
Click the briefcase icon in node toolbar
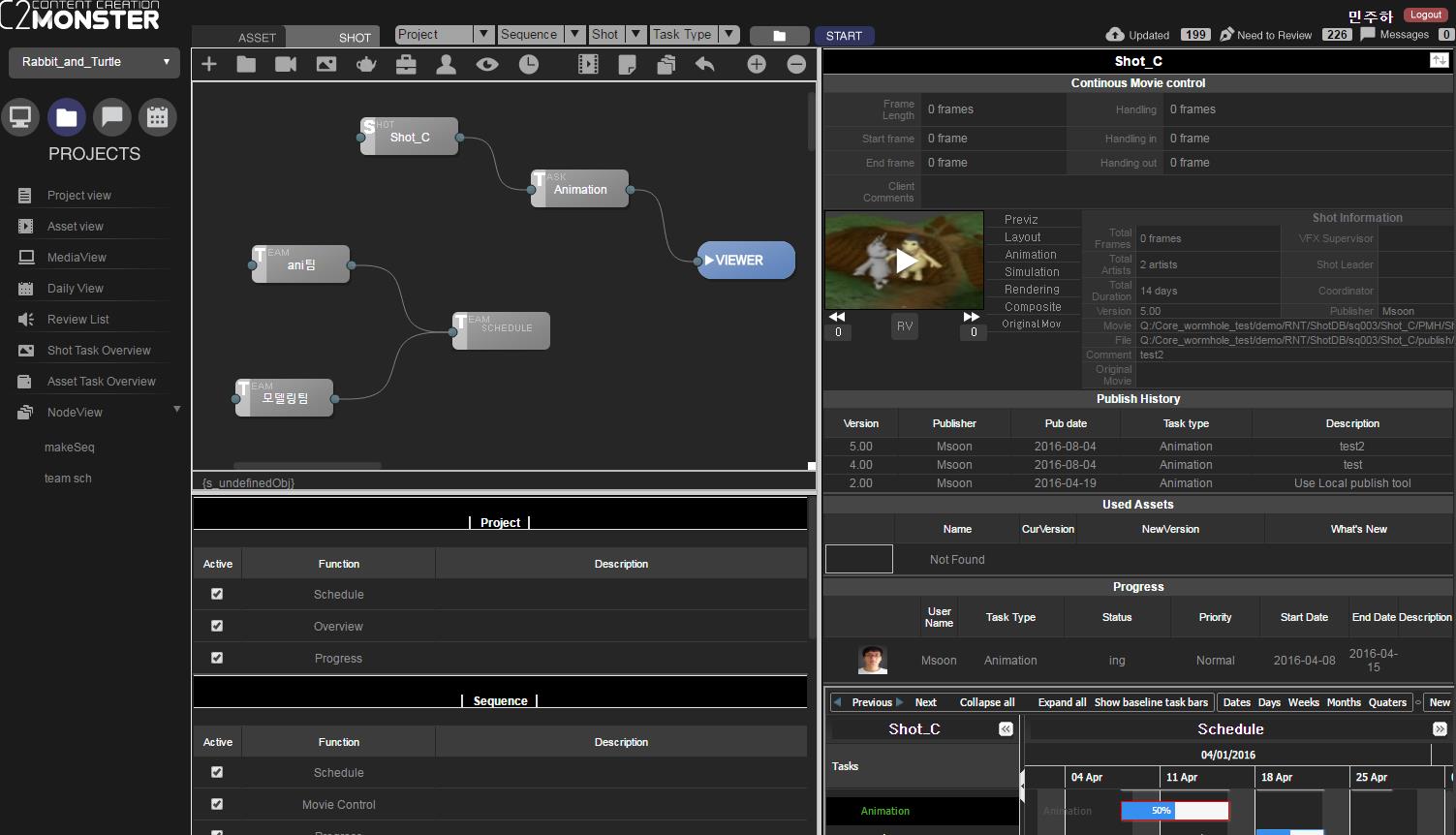[406, 64]
